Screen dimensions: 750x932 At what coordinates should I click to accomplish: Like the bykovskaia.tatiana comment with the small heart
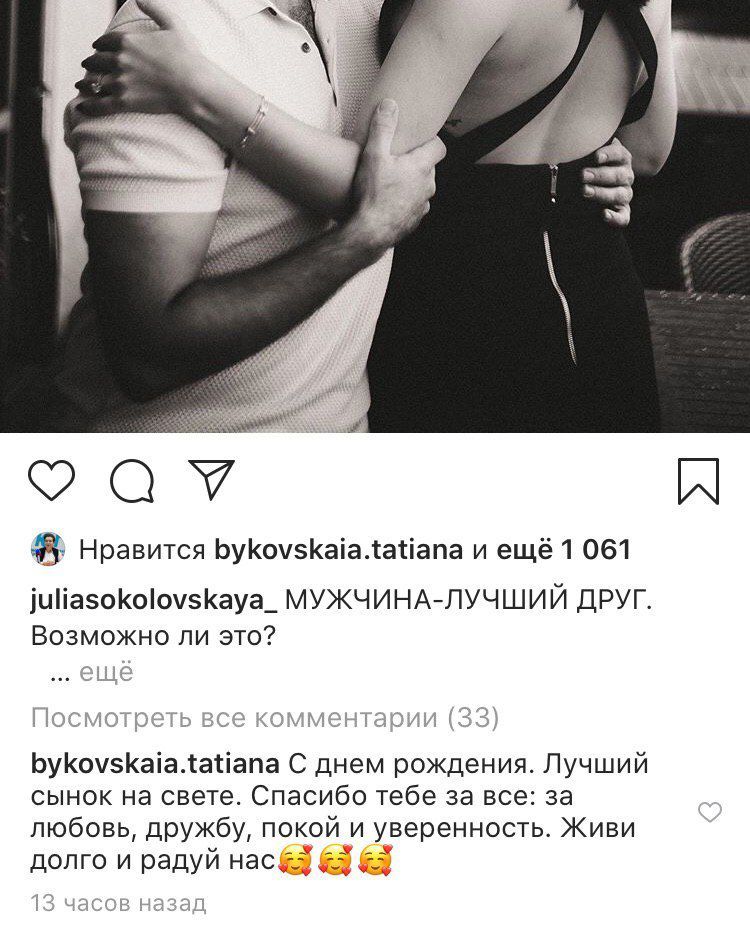tap(709, 812)
